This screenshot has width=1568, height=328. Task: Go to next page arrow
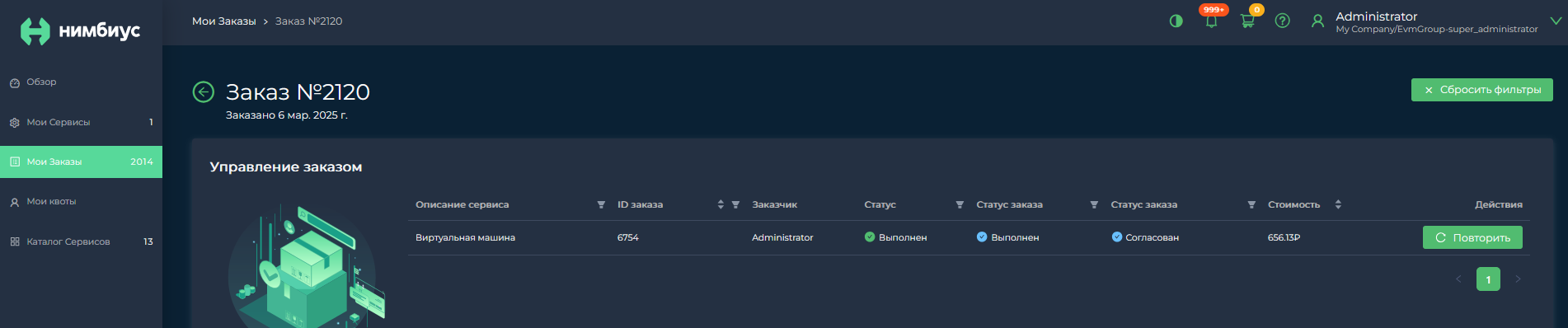(x=1518, y=279)
